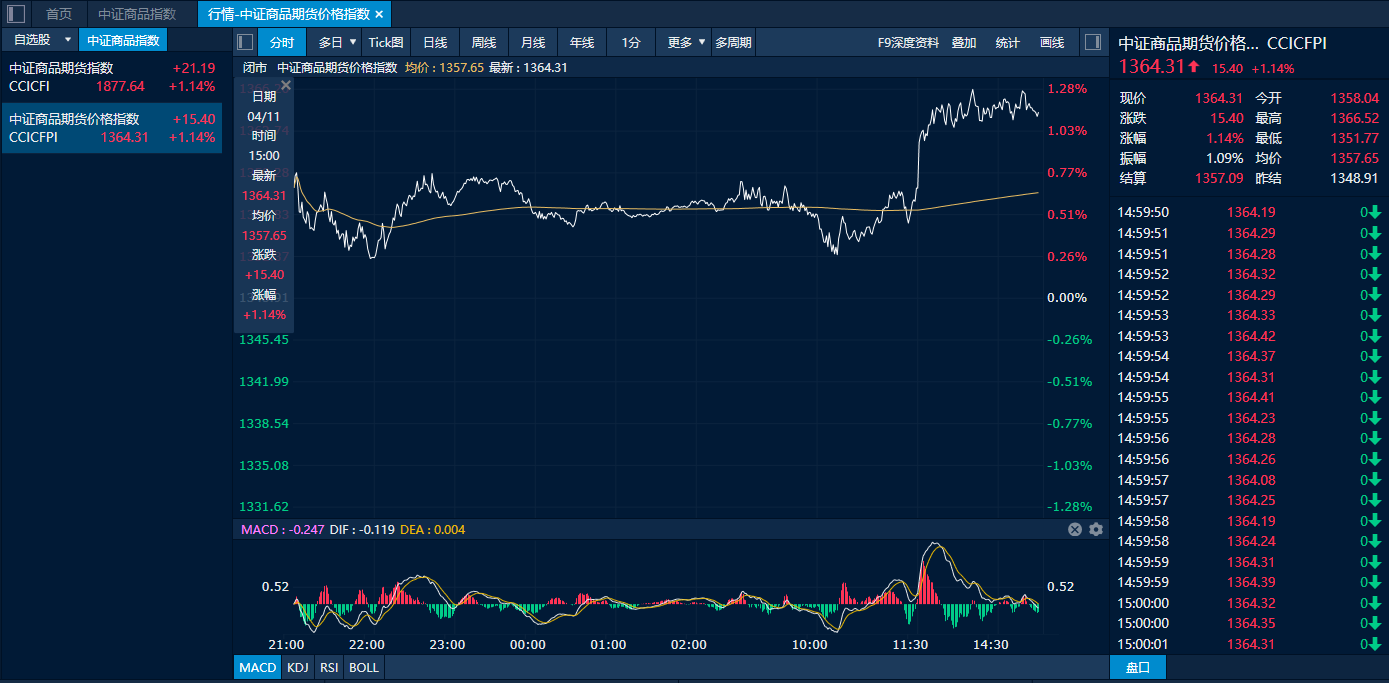
Task: Select the CCICFI 中证商品期货指数 row
Action: coord(111,77)
